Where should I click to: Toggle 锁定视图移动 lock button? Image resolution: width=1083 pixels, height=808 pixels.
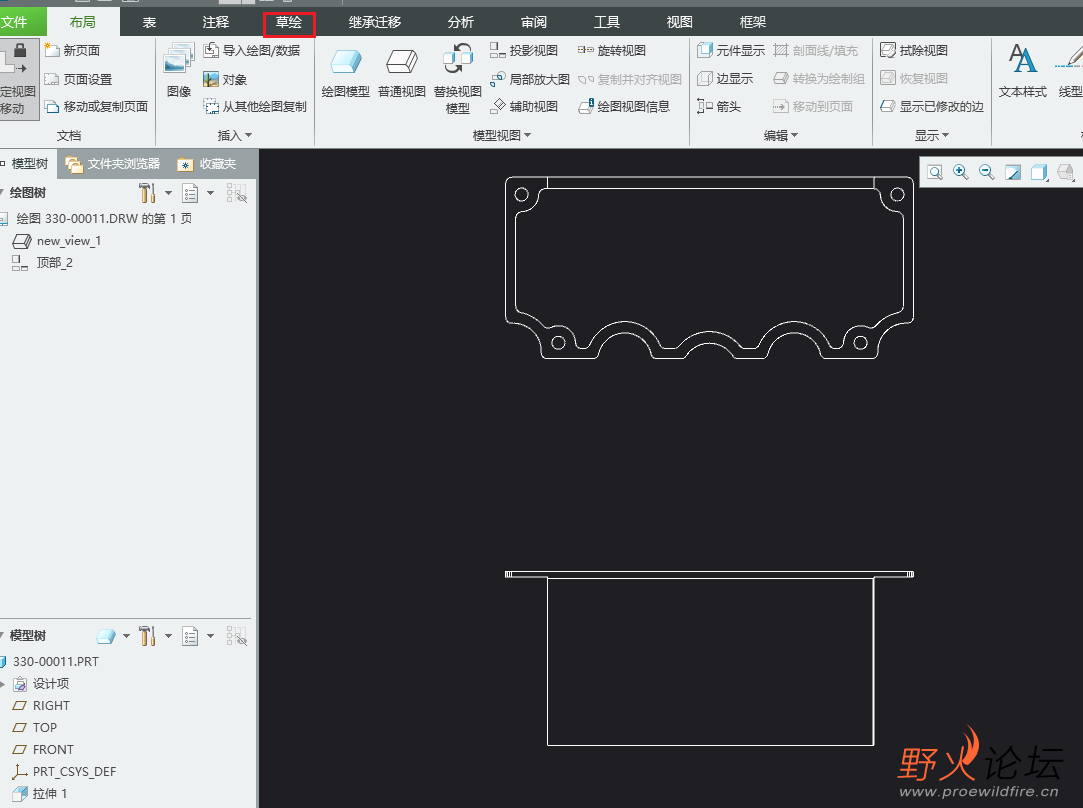(19, 79)
